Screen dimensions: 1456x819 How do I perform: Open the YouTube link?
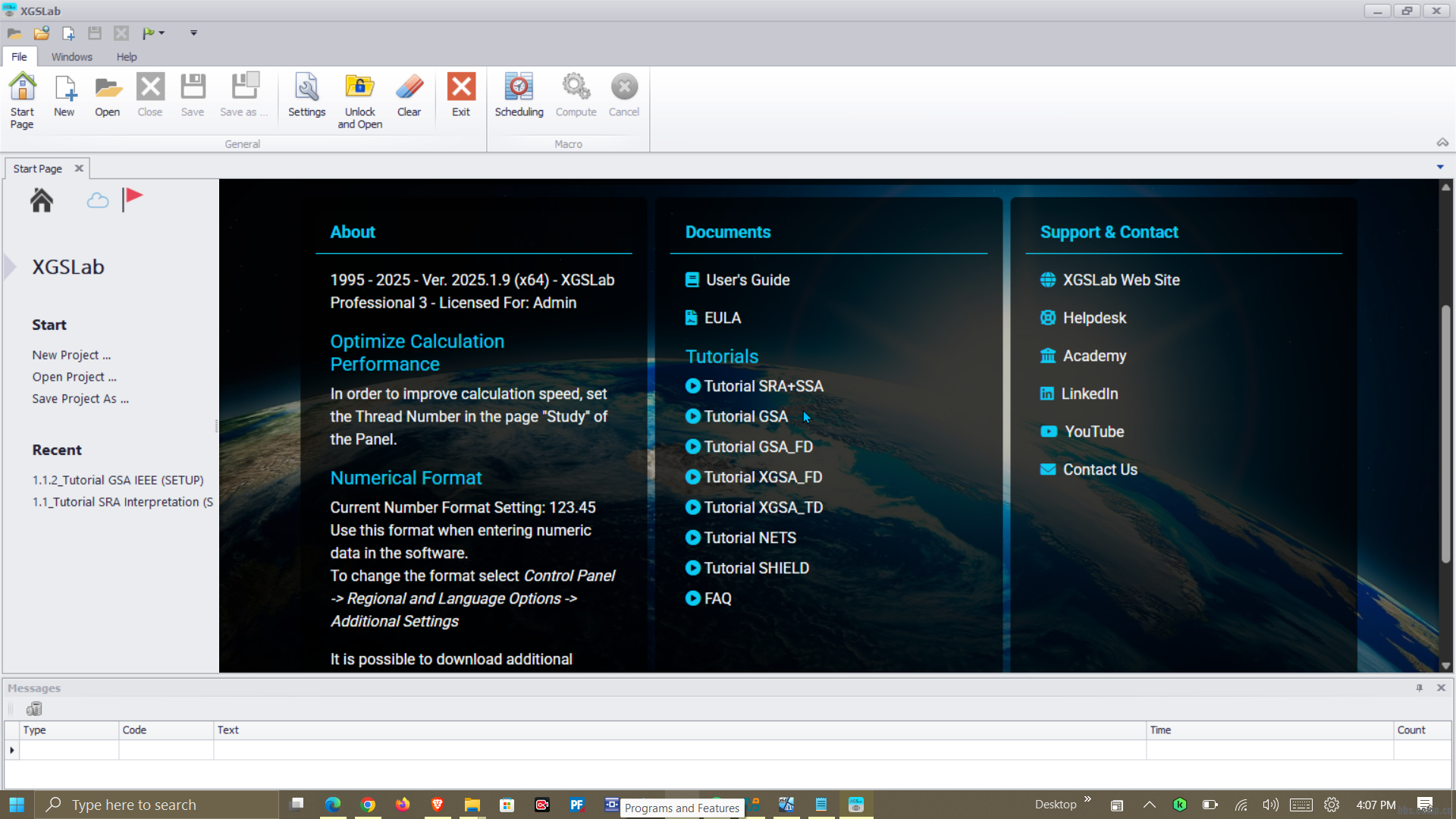[x=1082, y=431]
